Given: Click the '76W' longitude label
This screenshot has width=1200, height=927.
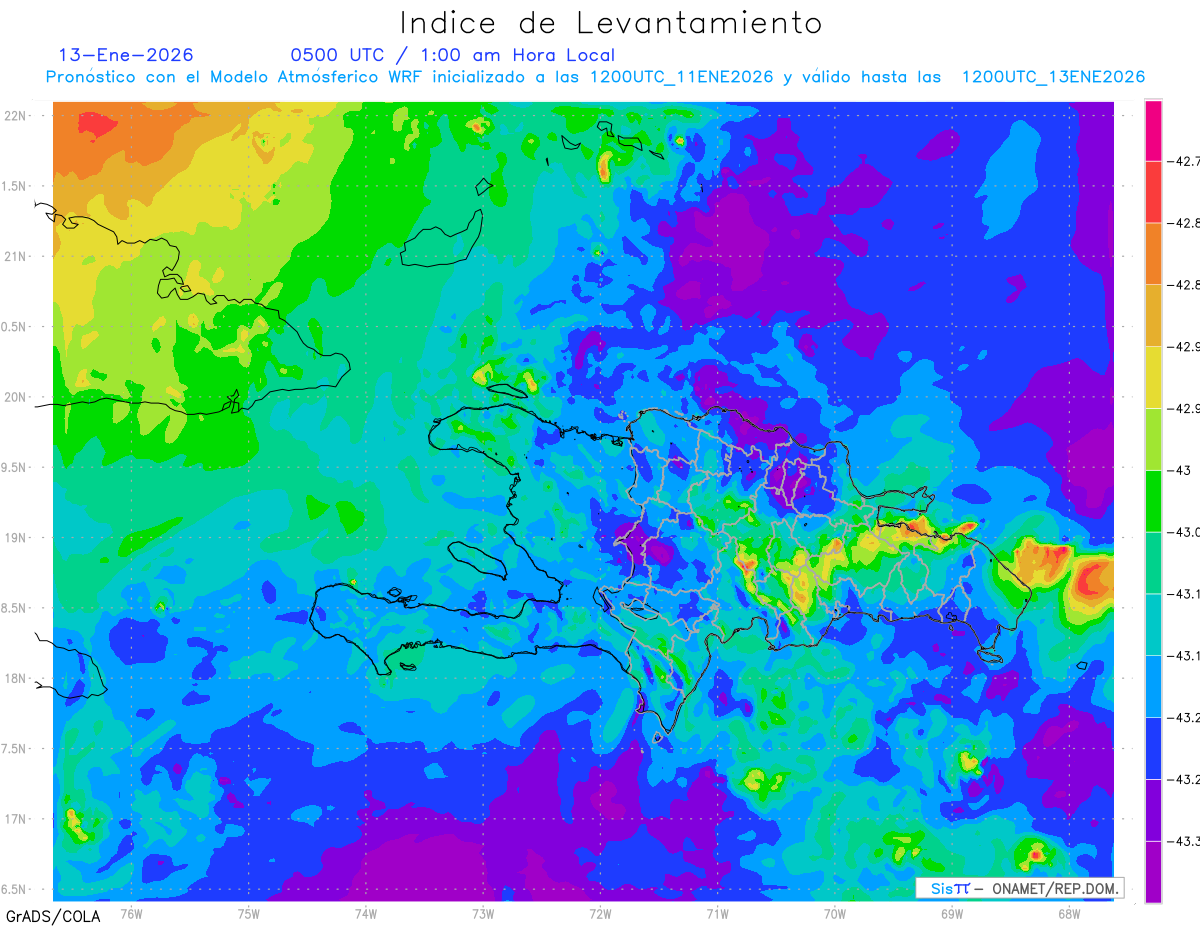Looking at the screenshot, I should click(x=131, y=913).
